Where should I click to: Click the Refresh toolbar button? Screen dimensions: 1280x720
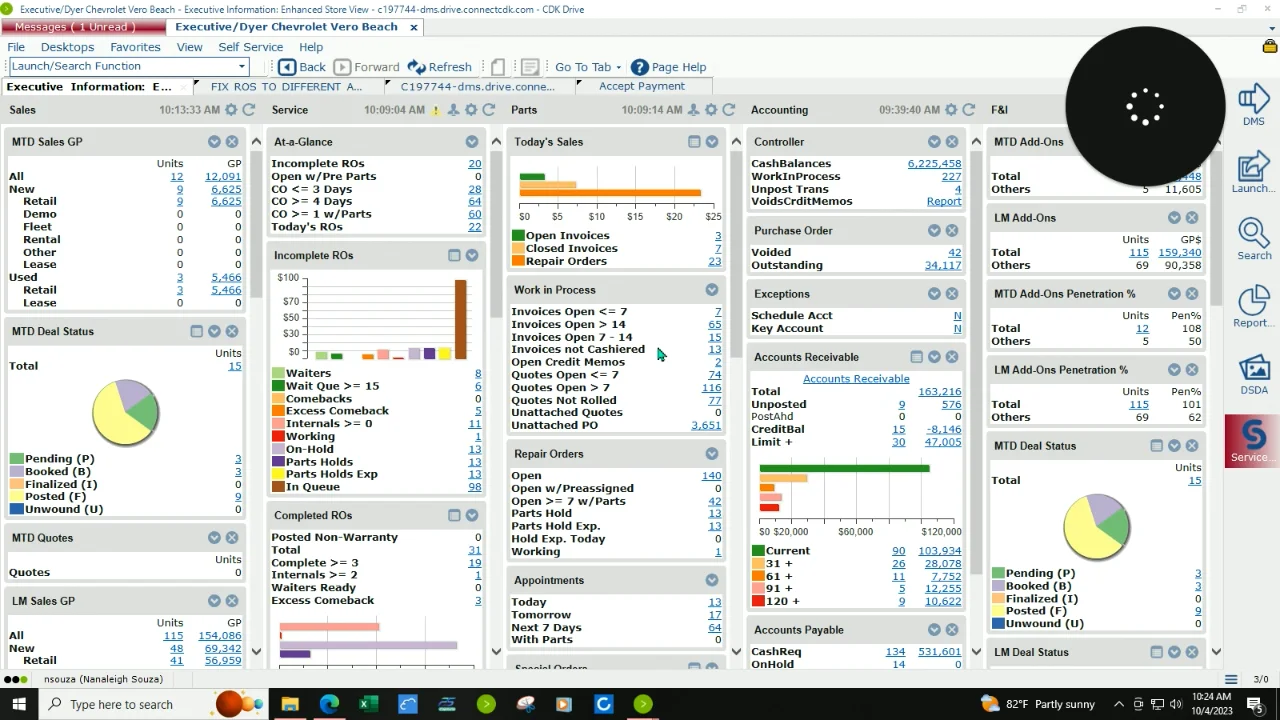point(439,67)
